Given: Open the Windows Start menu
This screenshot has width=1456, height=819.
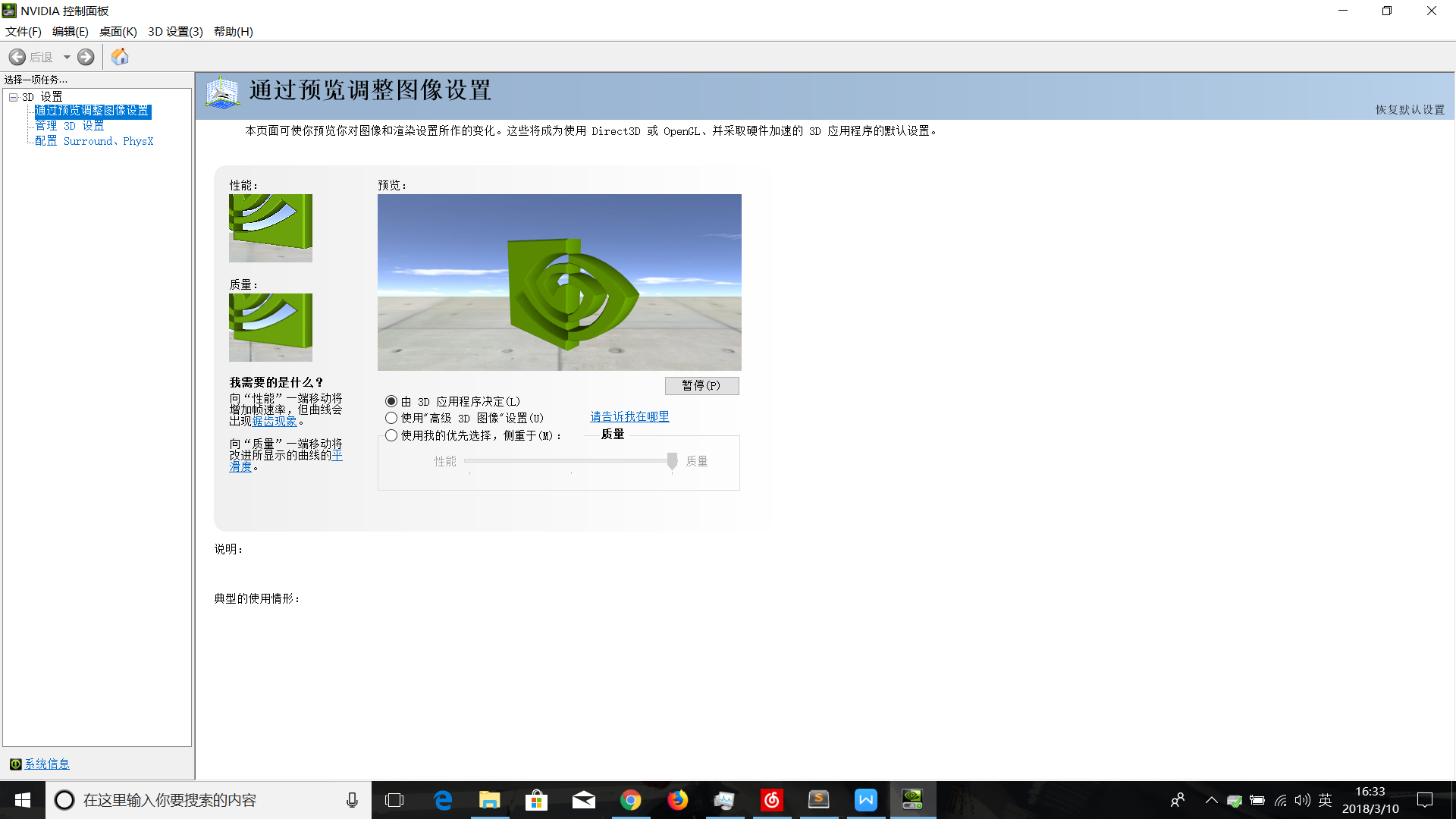Looking at the screenshot, I should pyautogui.click(x=23, y=800).
